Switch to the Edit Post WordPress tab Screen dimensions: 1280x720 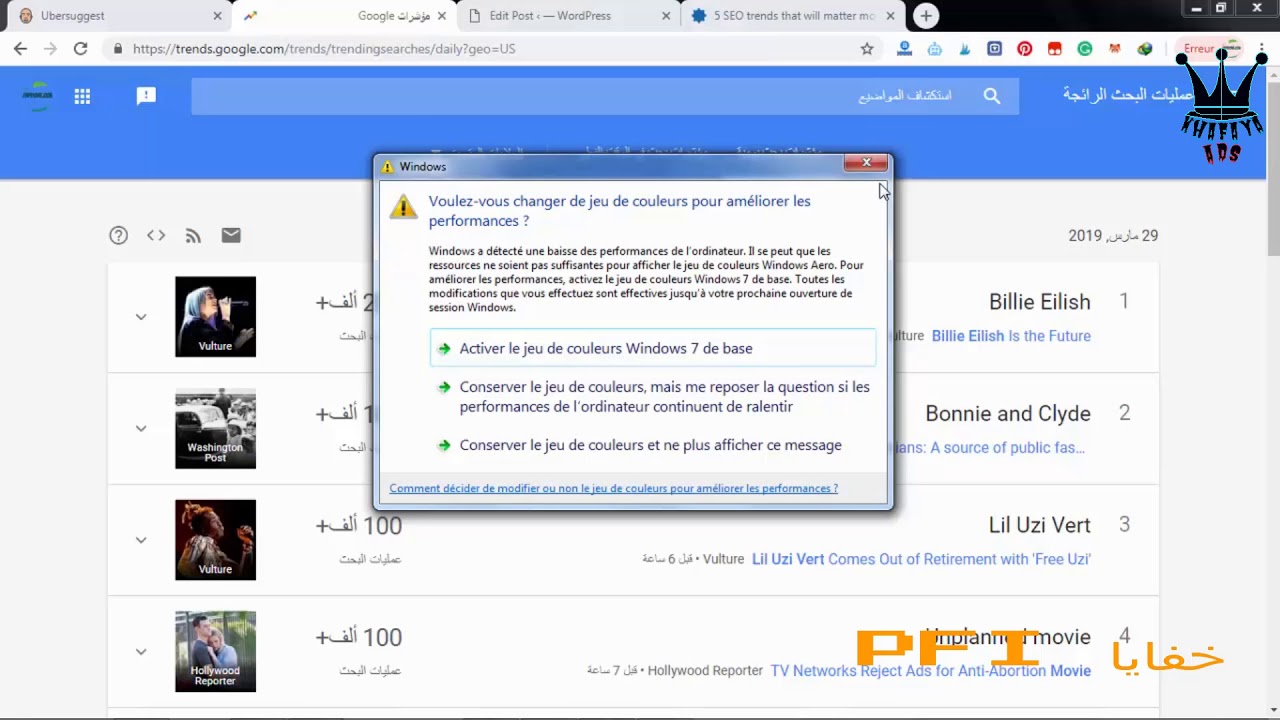[x=570, y=16]
